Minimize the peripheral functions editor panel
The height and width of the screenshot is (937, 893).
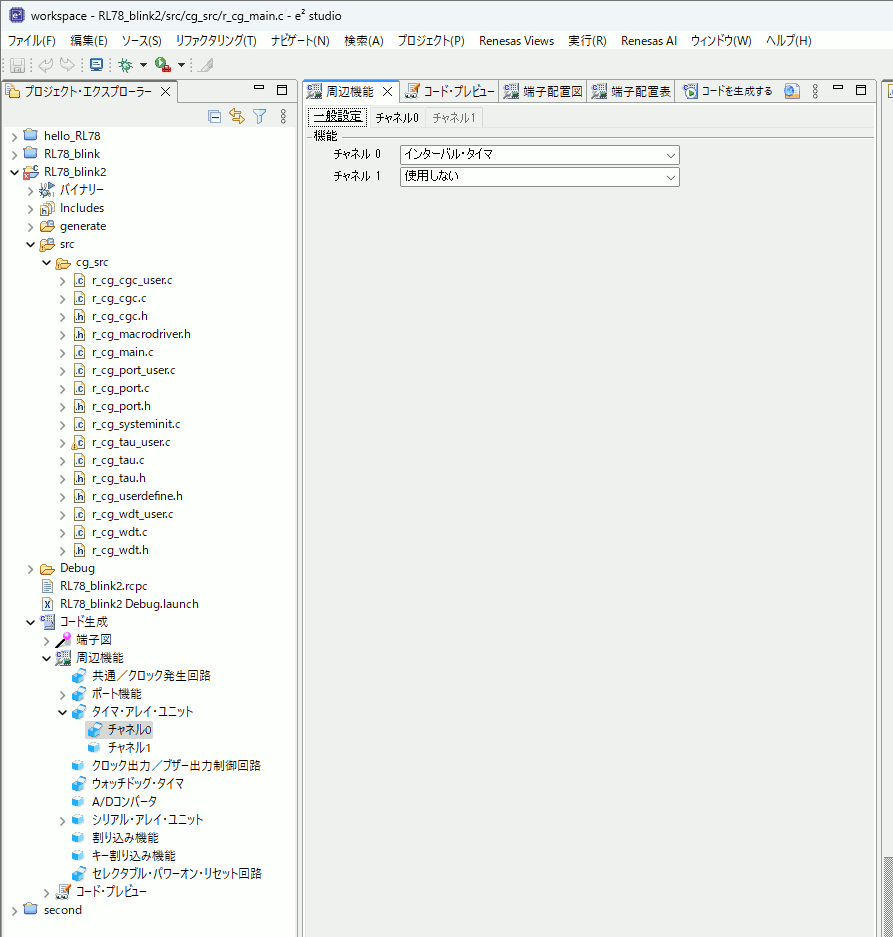point(838,88)
